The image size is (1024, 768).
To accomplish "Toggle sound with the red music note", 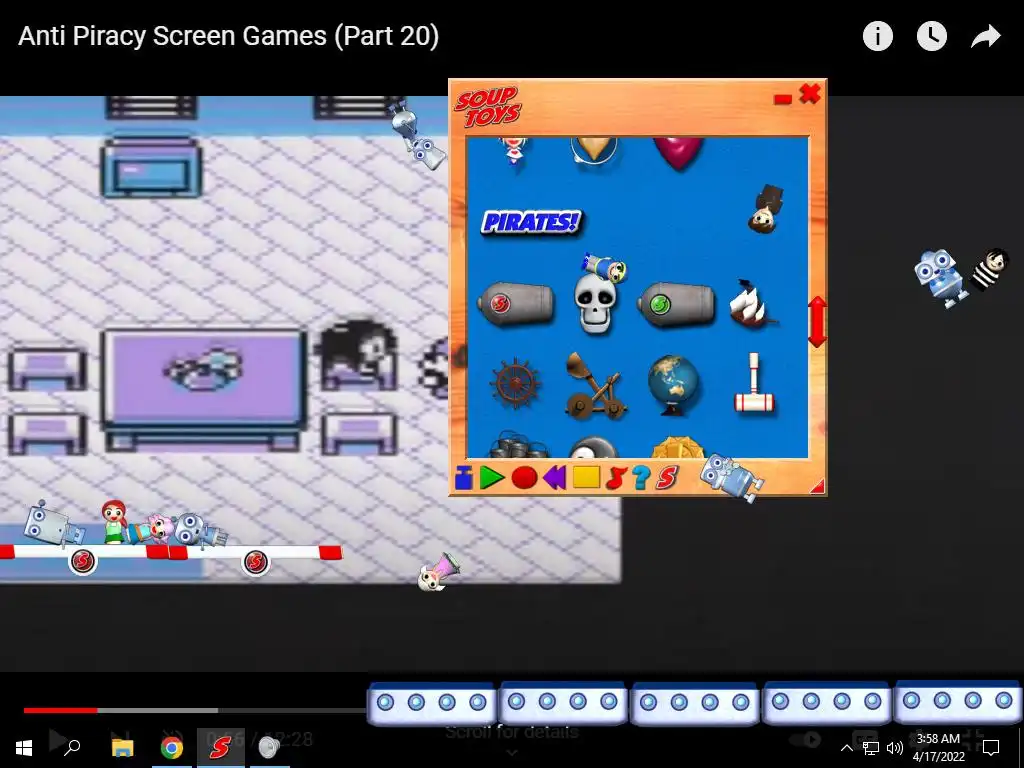I will [x=616, y=477].
